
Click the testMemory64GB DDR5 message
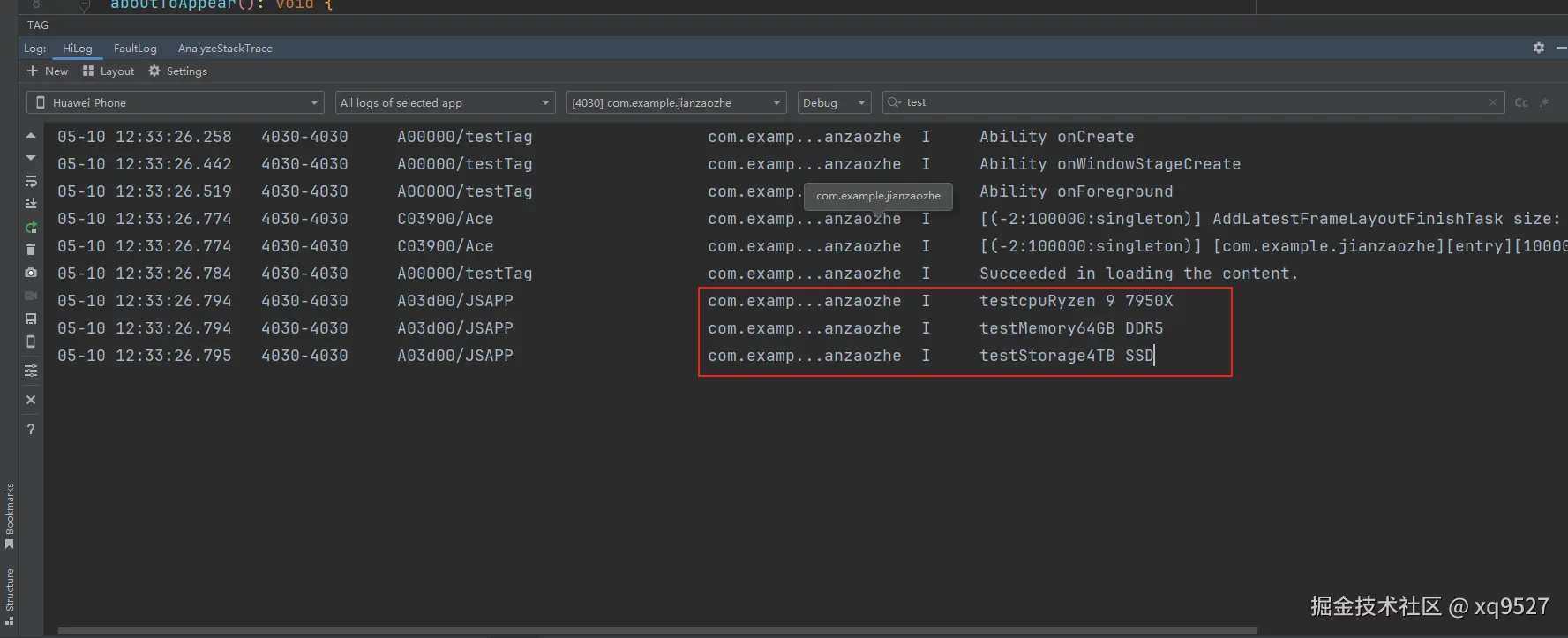[1071, 328]
